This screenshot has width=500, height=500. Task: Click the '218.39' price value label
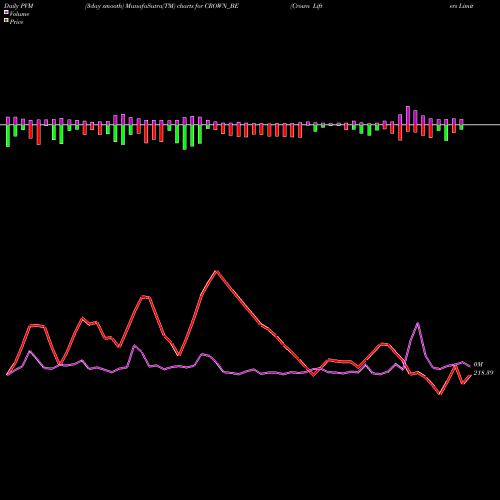483,373
